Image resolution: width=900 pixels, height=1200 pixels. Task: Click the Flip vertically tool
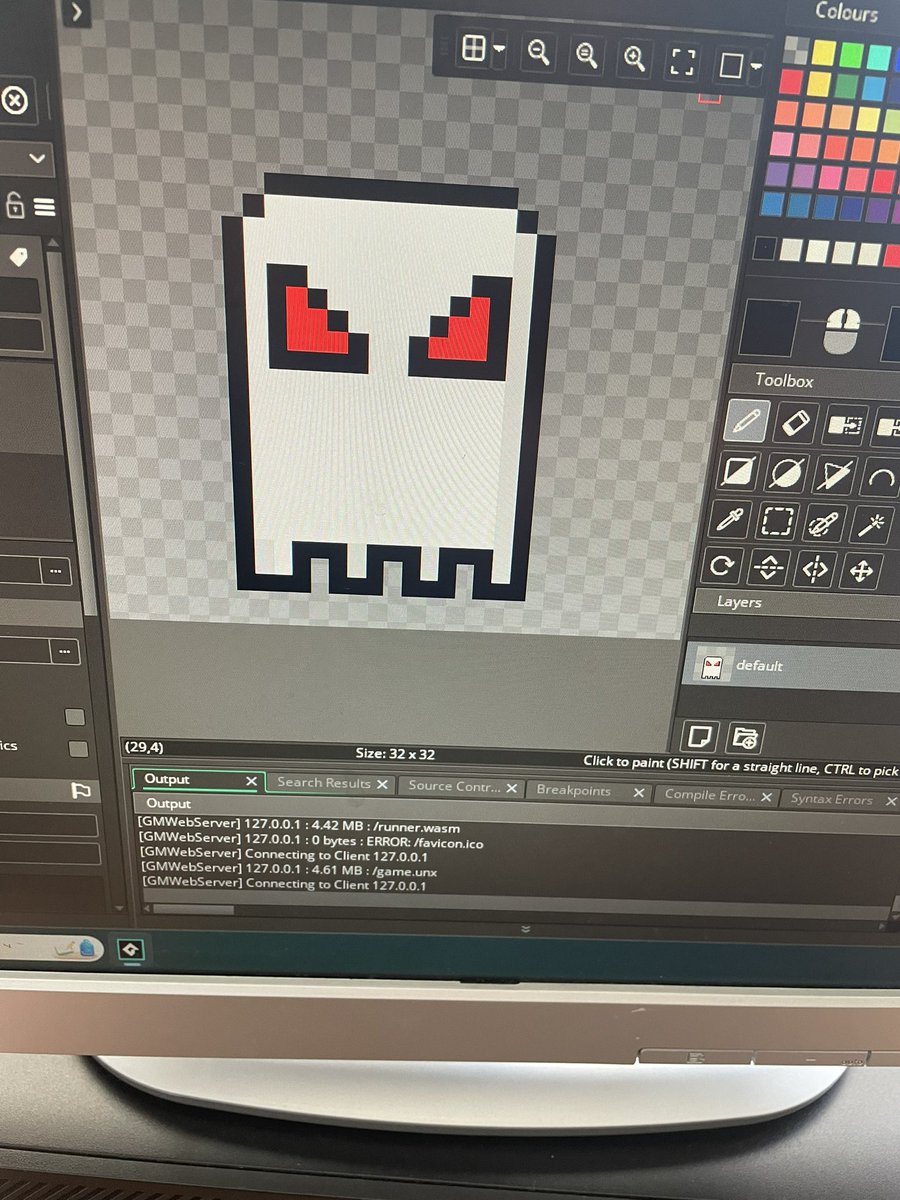(768, 568)
